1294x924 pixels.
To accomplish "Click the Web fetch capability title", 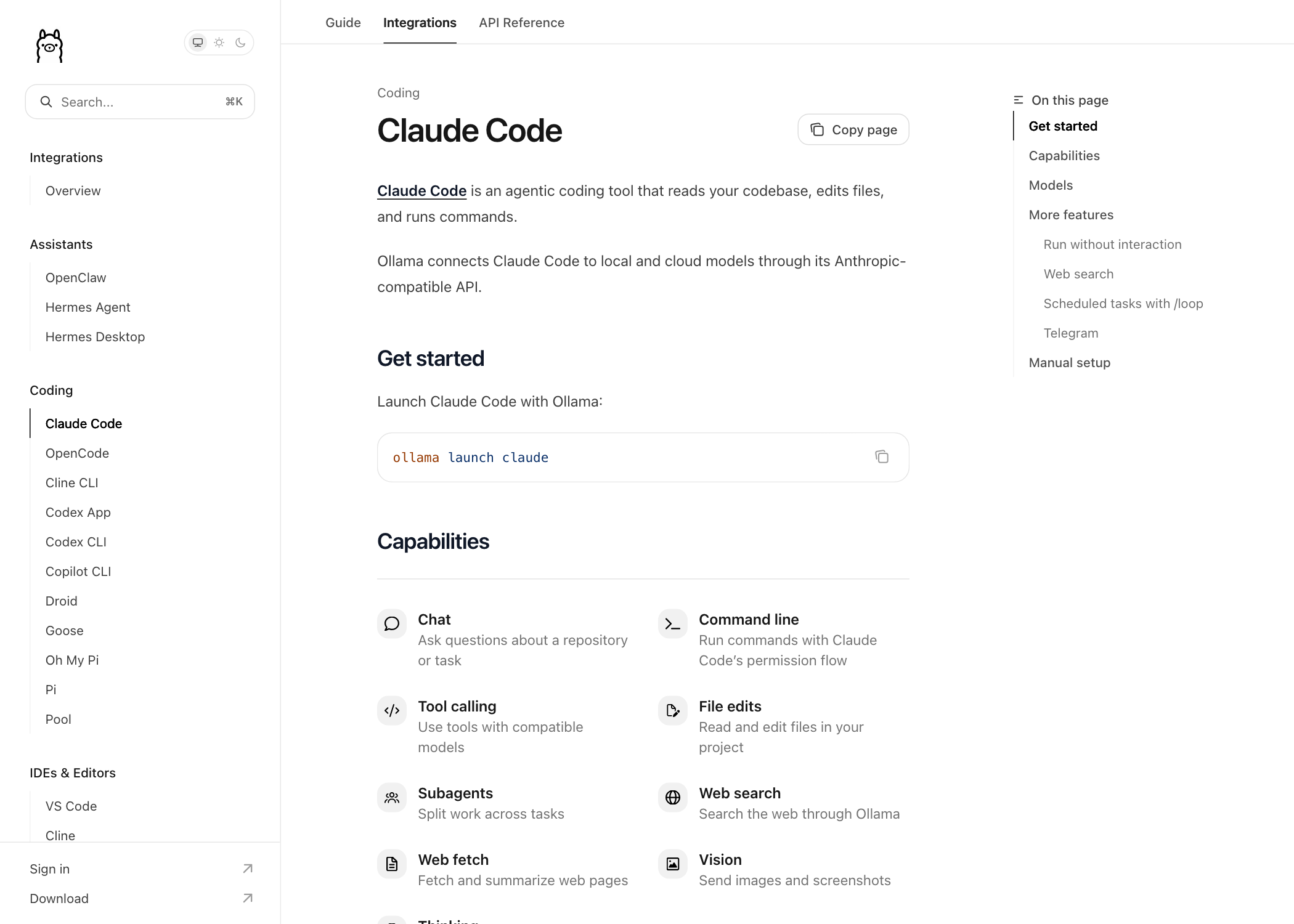I will pos(453,860).
